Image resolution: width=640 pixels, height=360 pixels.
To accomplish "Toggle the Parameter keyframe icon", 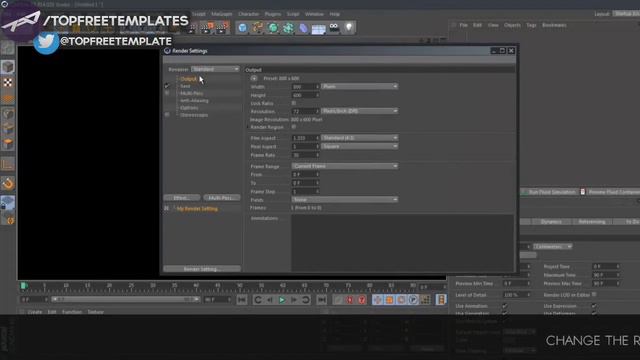I will [413, 300].
